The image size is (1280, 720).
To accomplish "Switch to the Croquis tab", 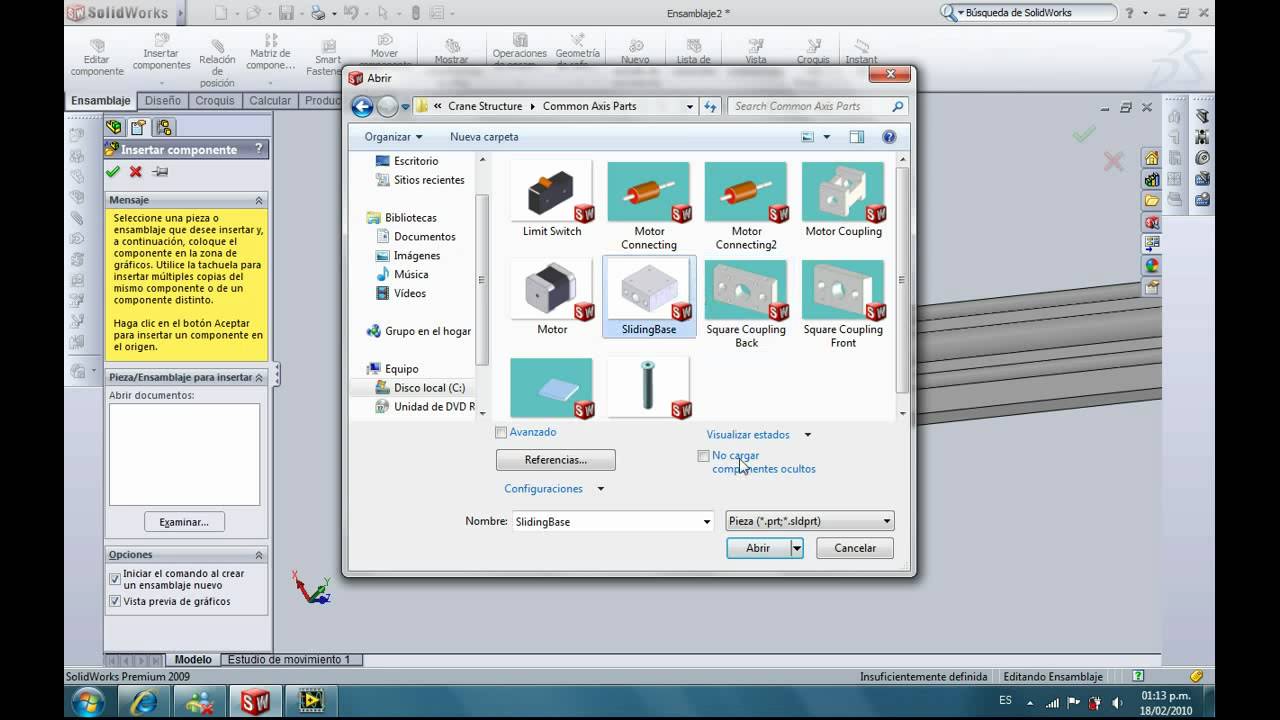I will (x=215, y=101).
